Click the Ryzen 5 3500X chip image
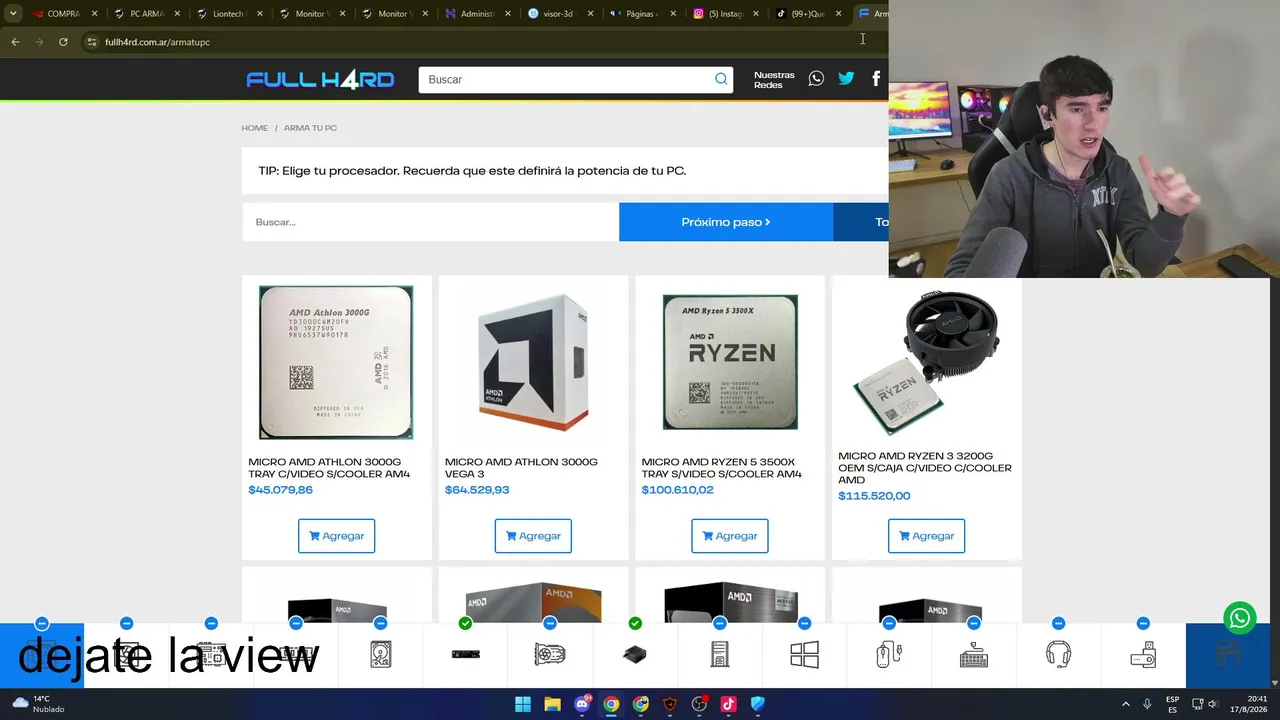The image size is (1280, 720). coord(730,362)
